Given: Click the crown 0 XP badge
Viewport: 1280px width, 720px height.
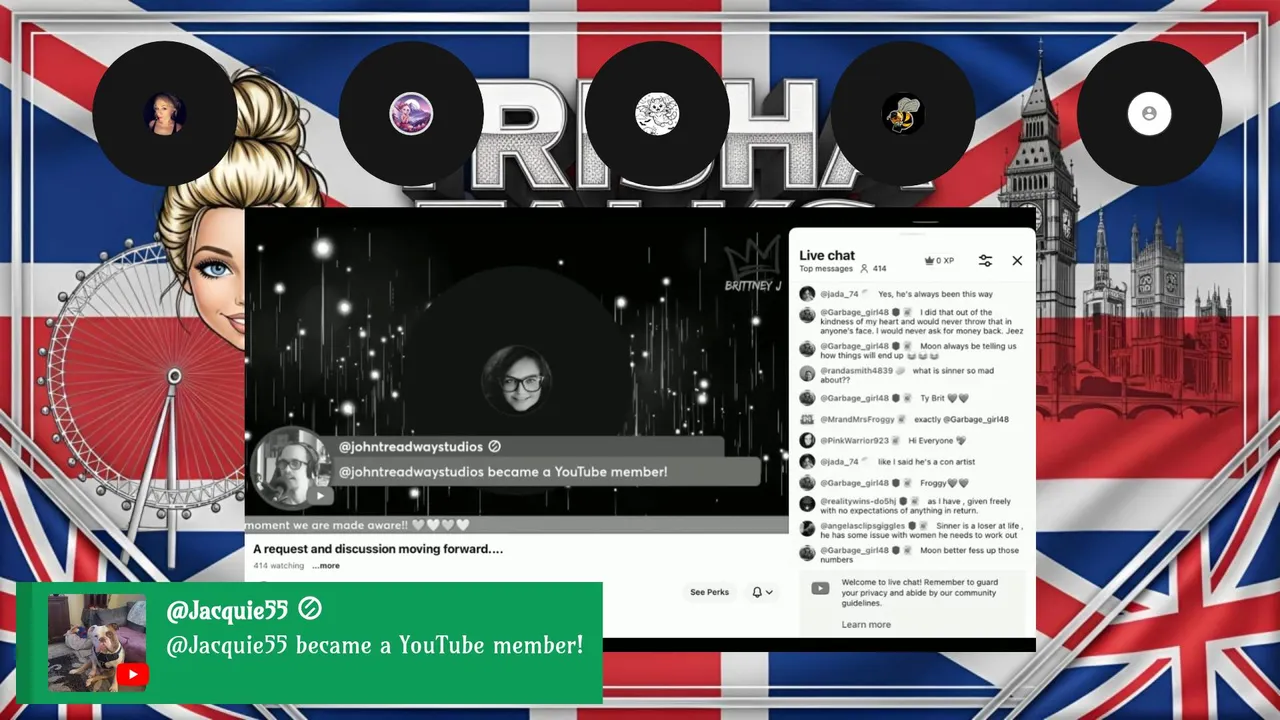Looking at the screenshot, I should click(938, 260).
